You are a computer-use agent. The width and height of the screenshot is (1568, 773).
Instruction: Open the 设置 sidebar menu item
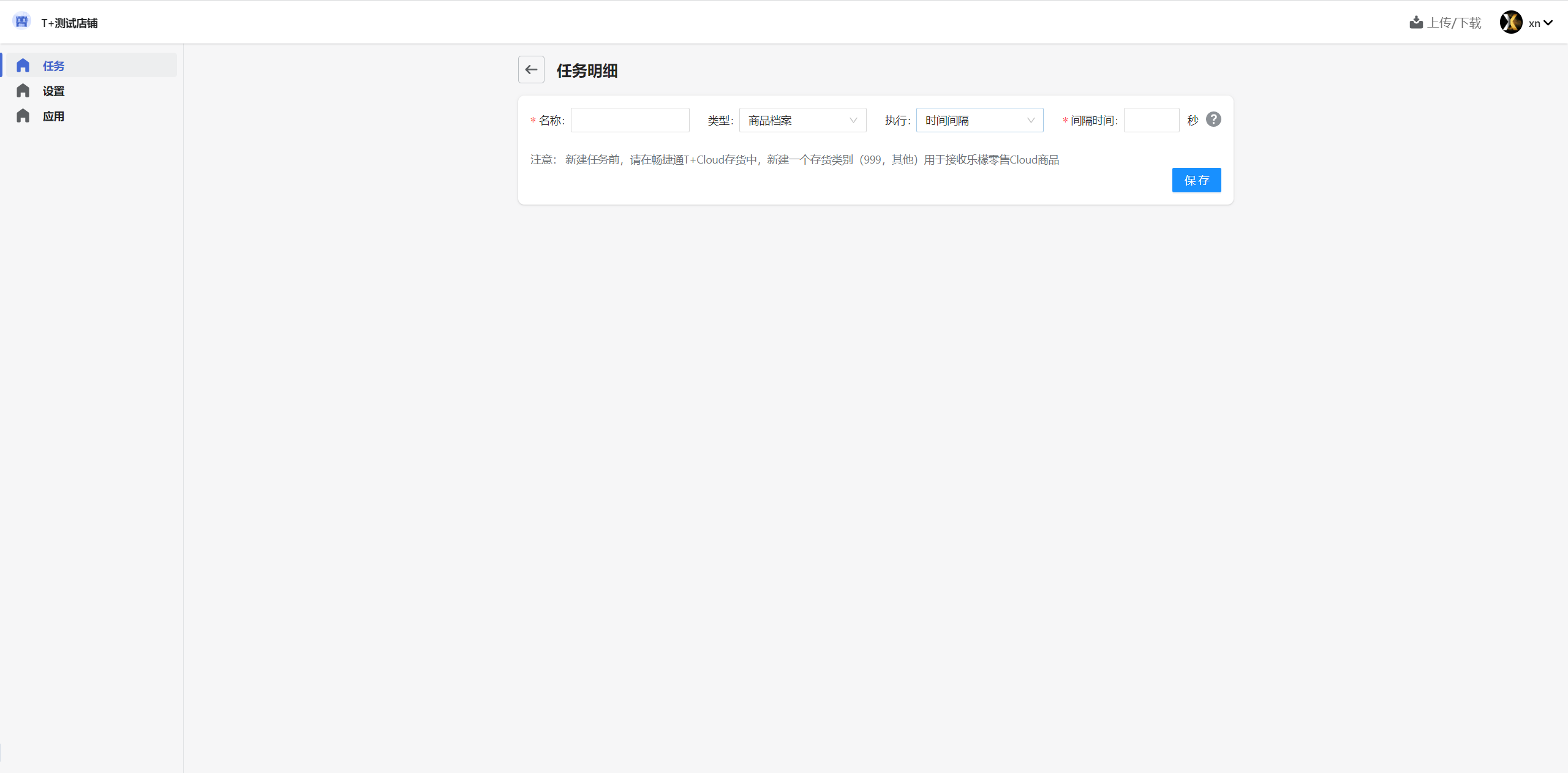click(x=53, y=91)
